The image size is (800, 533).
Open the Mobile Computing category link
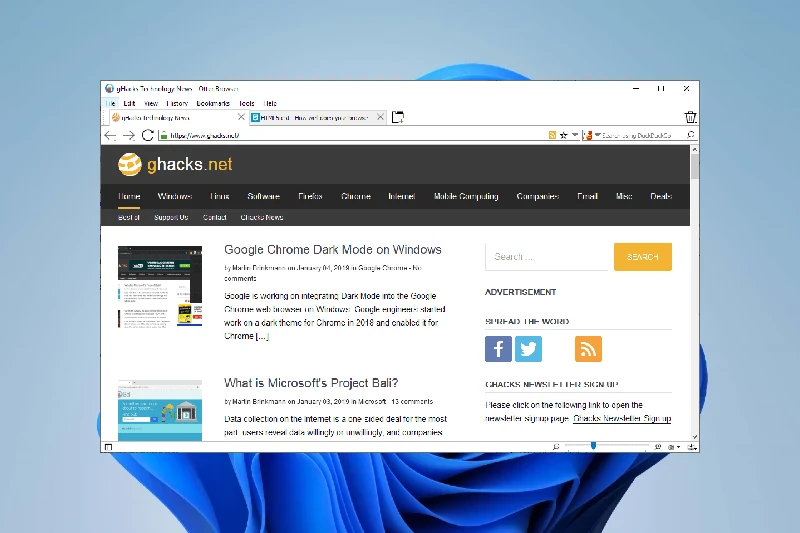466,196
